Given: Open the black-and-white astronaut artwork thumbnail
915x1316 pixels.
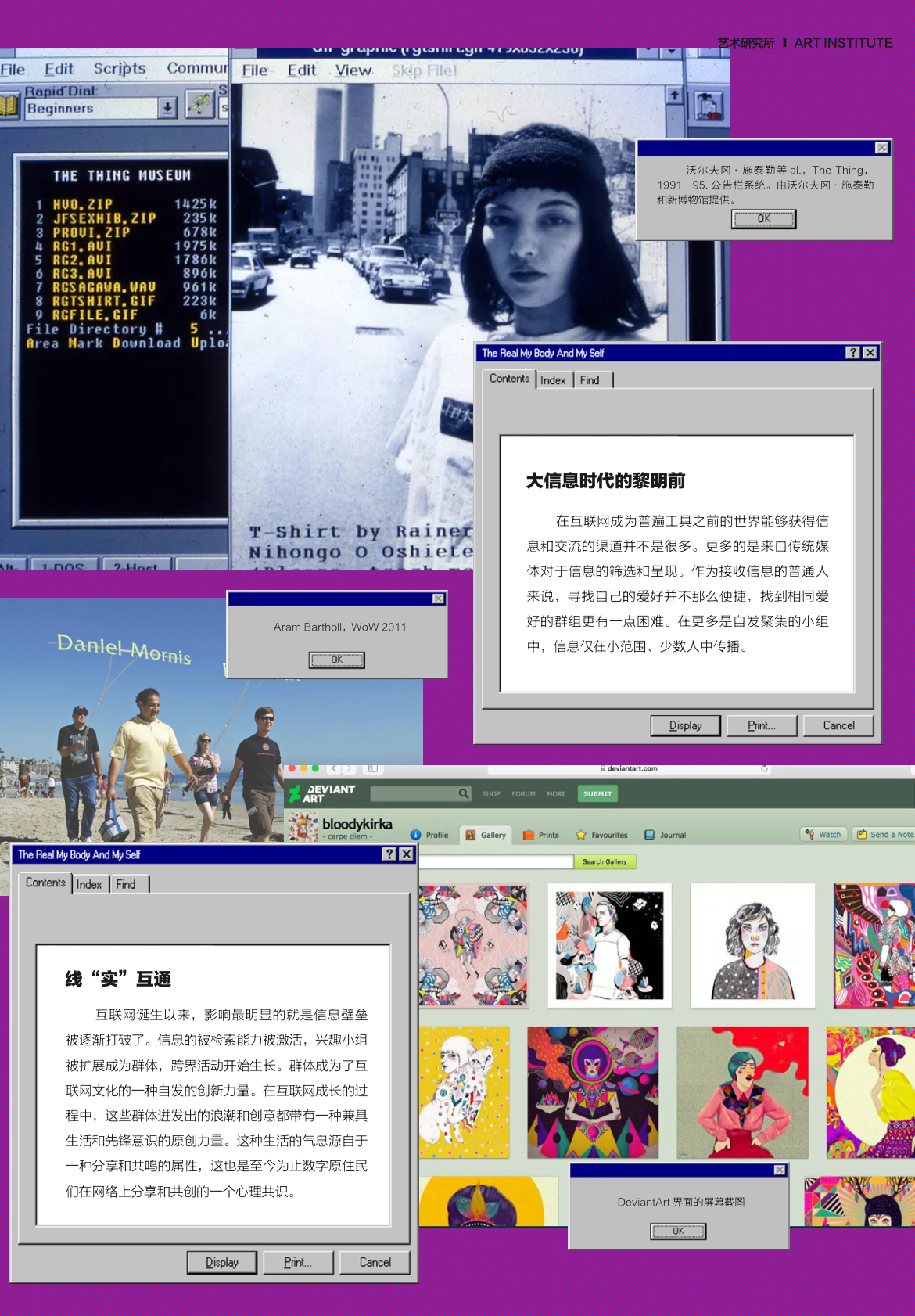Looking at the screenshot, I should tap(609, 945).
